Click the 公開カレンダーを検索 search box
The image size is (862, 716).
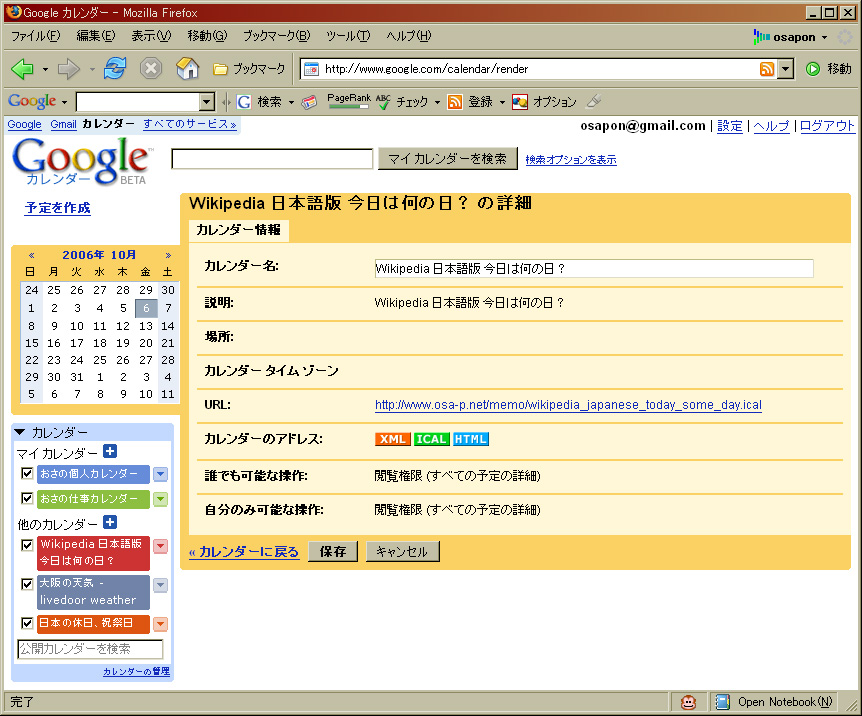tap(90, 649)
